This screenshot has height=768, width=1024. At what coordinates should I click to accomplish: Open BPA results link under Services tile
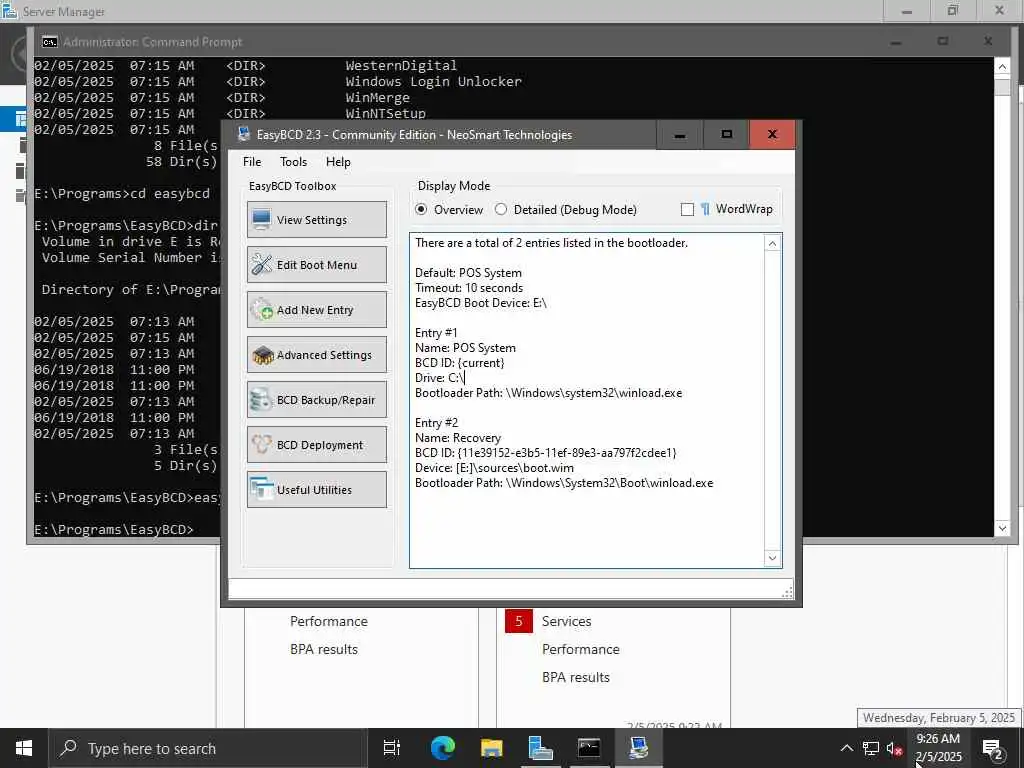(576, 677)
